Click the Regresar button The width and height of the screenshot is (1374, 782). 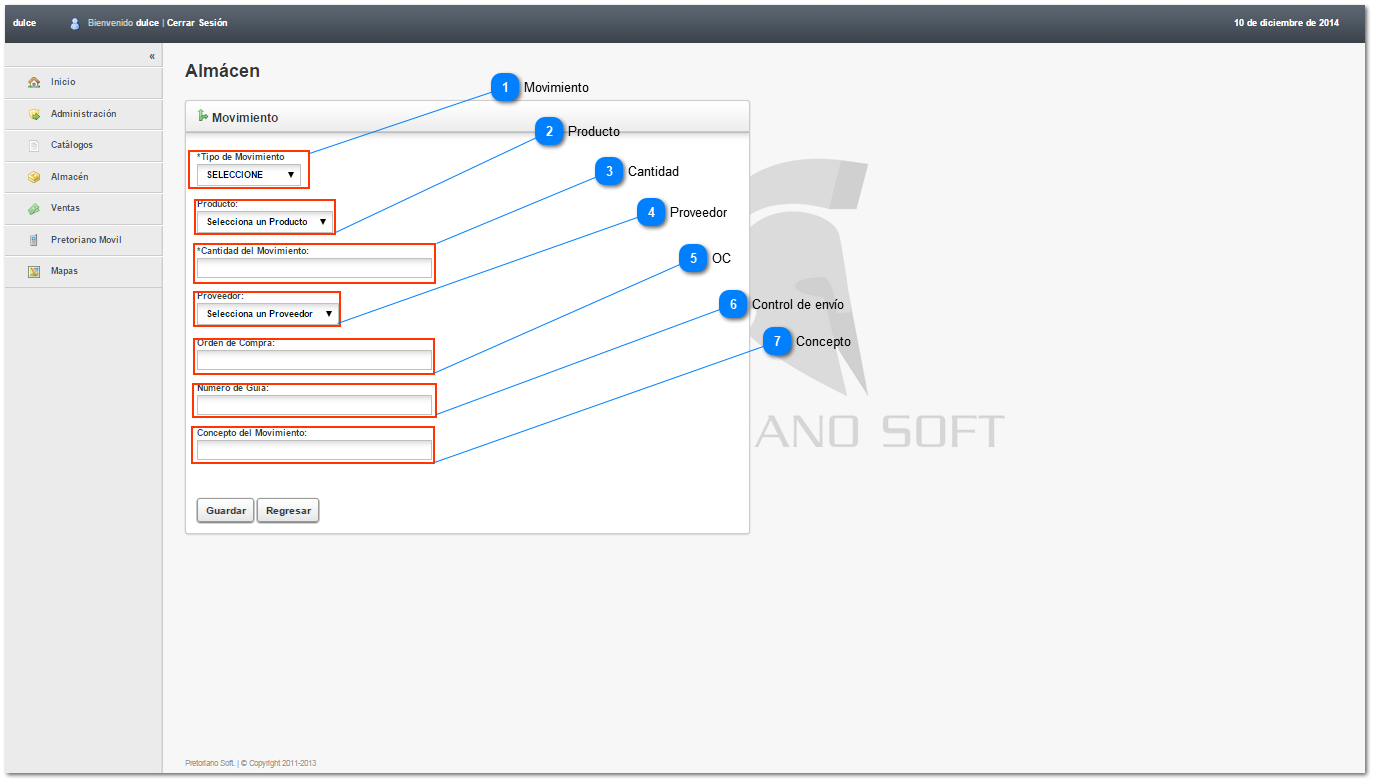tap(288, 510)
